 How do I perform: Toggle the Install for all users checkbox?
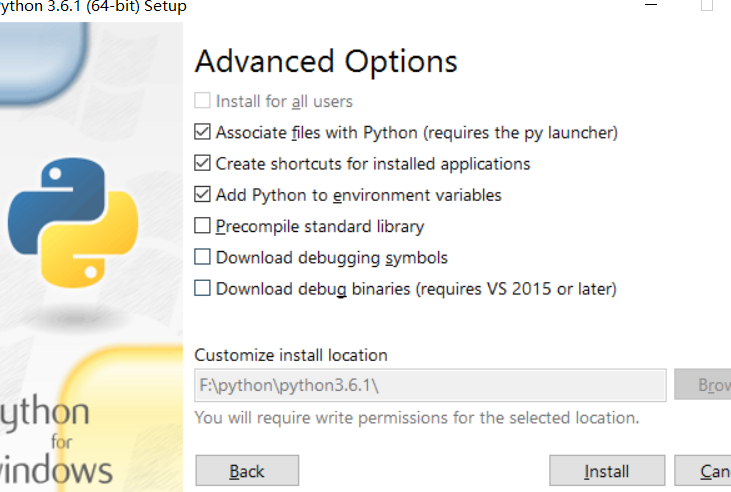(x=203, y=101)
